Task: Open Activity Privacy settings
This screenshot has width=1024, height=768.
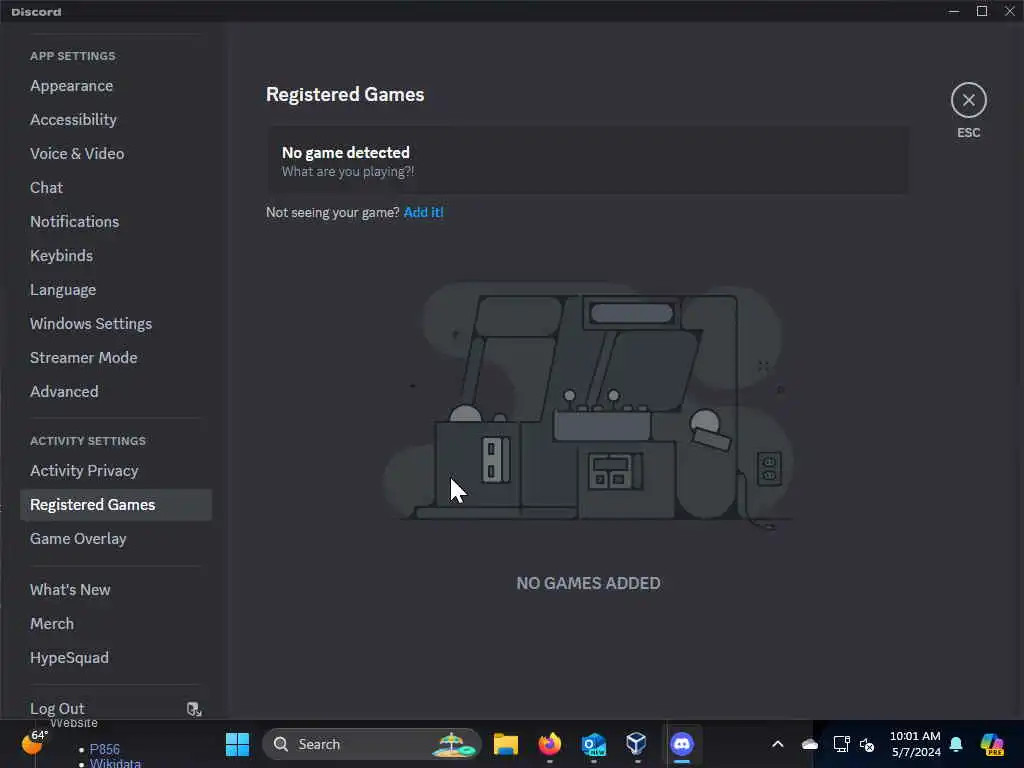Action: click(x=84, y=471)
